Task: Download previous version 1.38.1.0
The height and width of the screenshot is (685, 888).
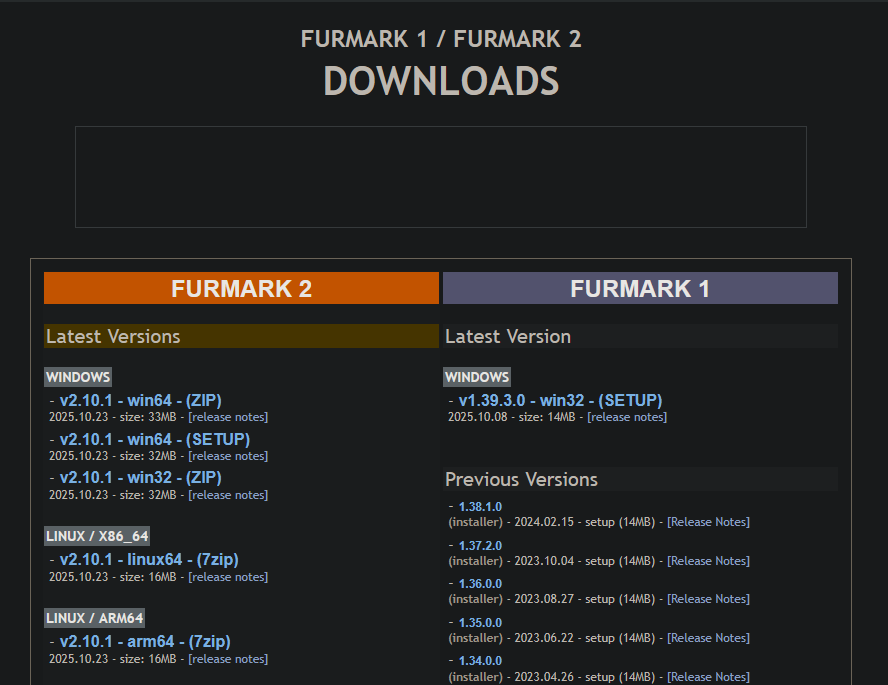Action: (x=480, y=507)
